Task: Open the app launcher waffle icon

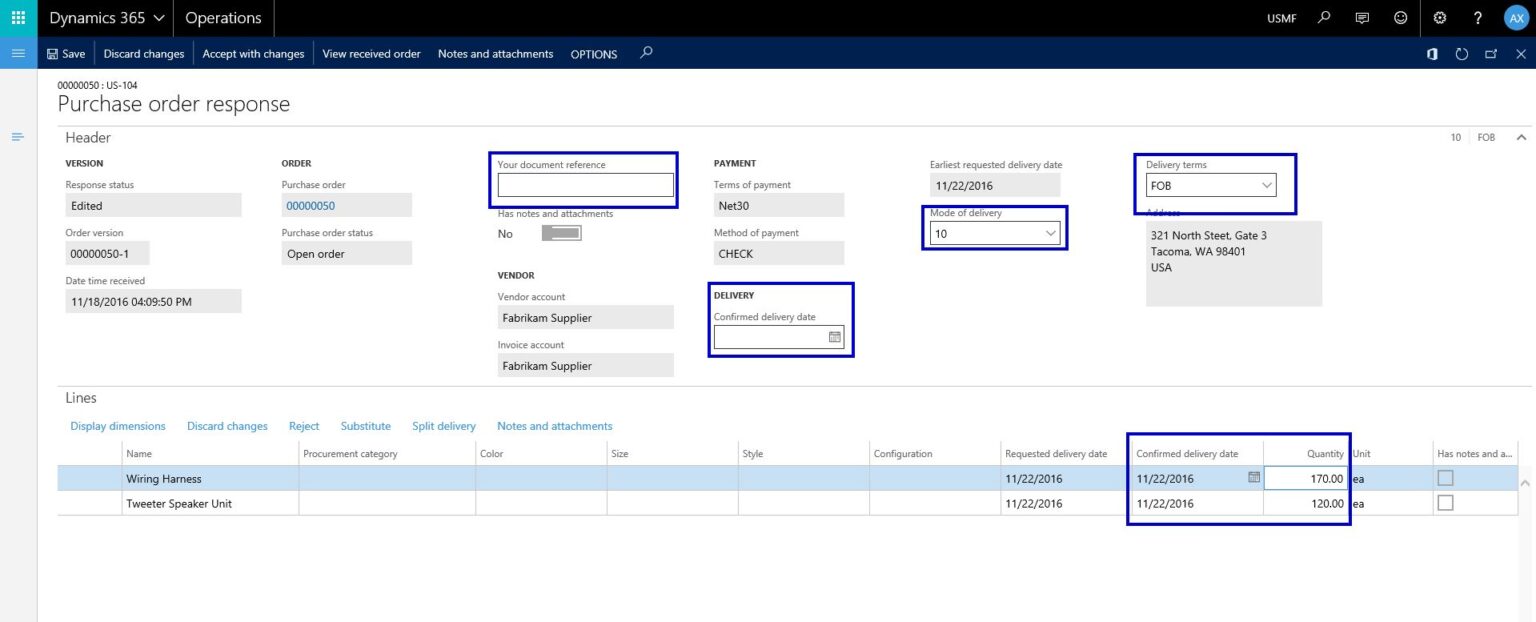Action: [18, 18]
